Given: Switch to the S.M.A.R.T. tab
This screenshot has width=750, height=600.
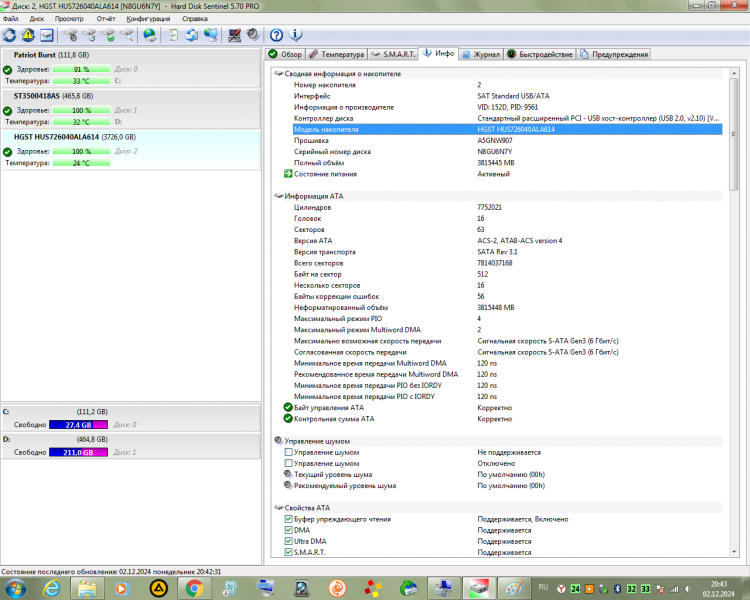Looking at the screenshot, I should (394, 55).
